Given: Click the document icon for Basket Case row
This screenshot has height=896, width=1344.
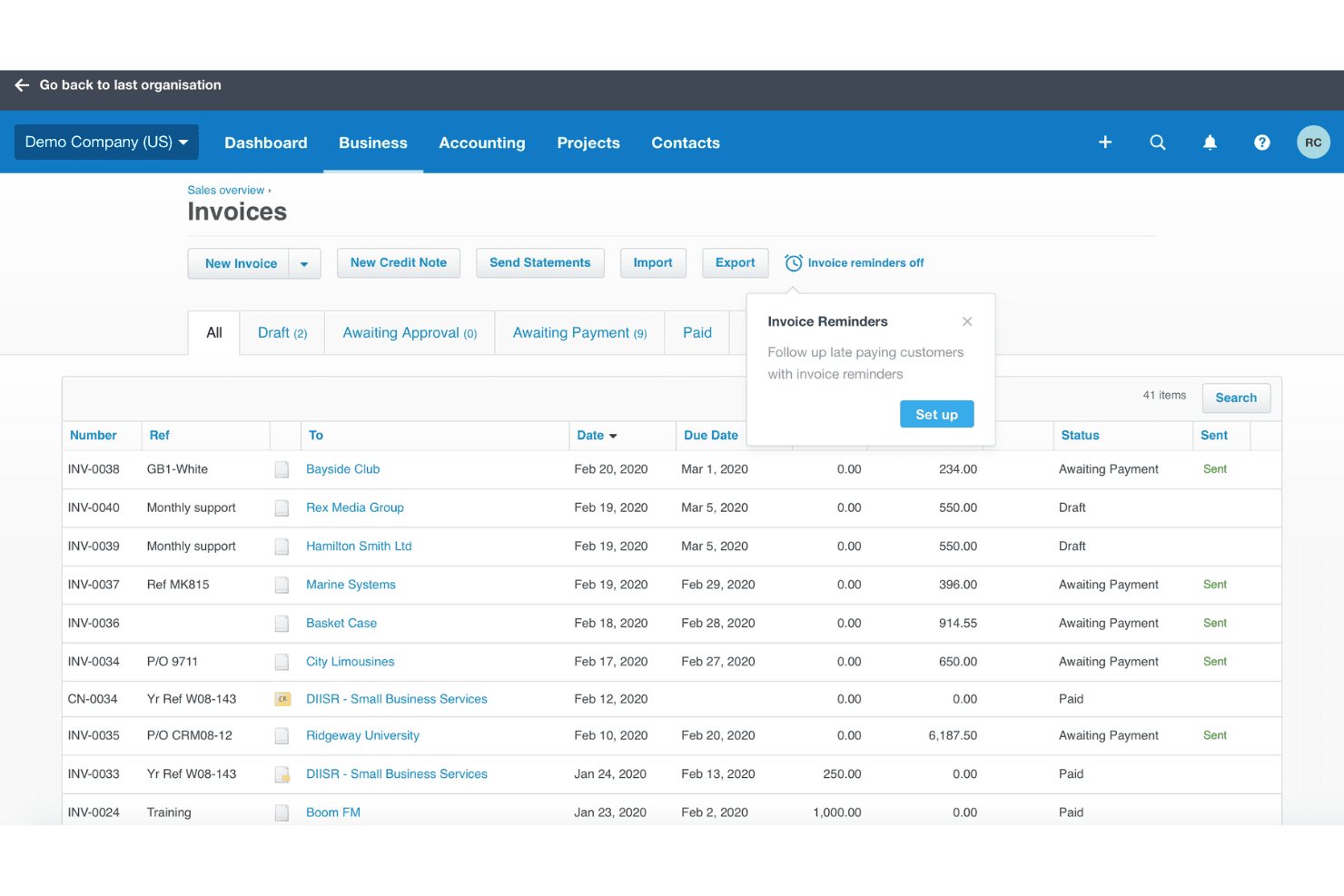Looking at the screenshot, I should [282, 624].
